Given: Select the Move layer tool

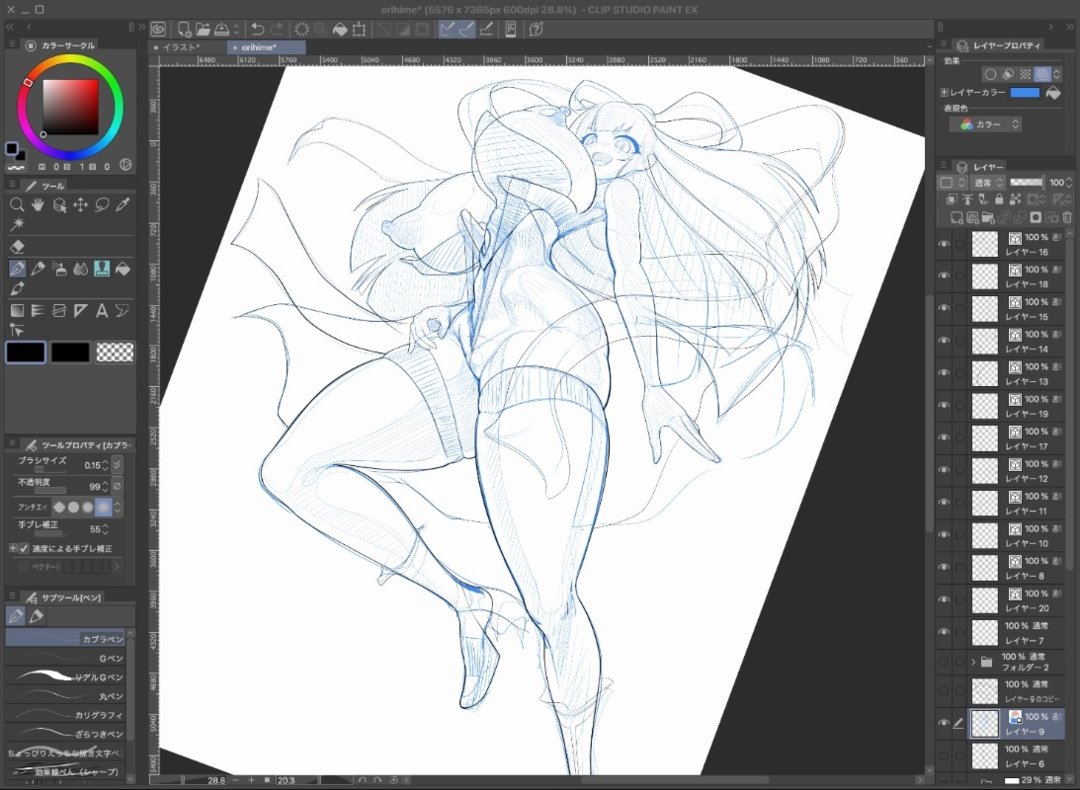Looking at the screenshot, I should (81, 205).
